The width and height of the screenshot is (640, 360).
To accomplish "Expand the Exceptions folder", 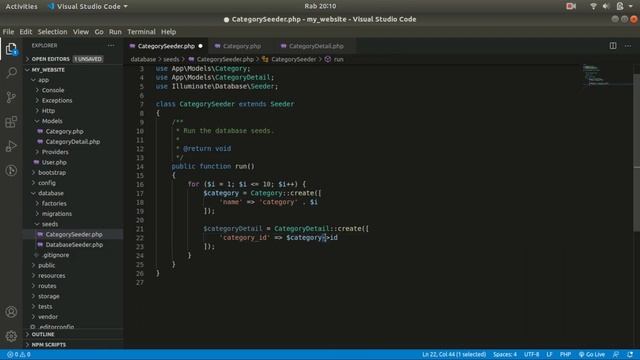I will pos(57,100).
